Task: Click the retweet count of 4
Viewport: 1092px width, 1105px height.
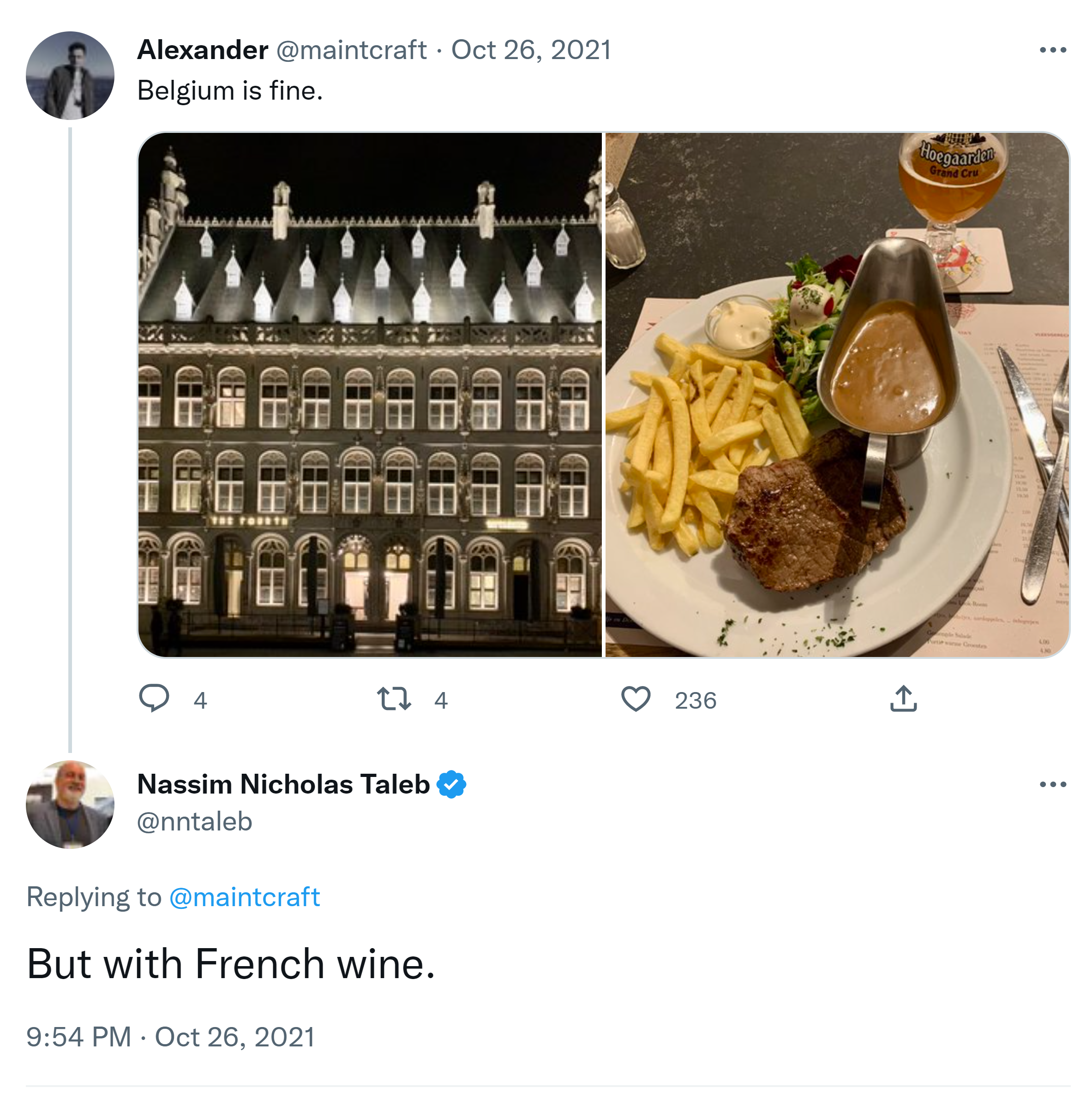Action: point(440,701)
